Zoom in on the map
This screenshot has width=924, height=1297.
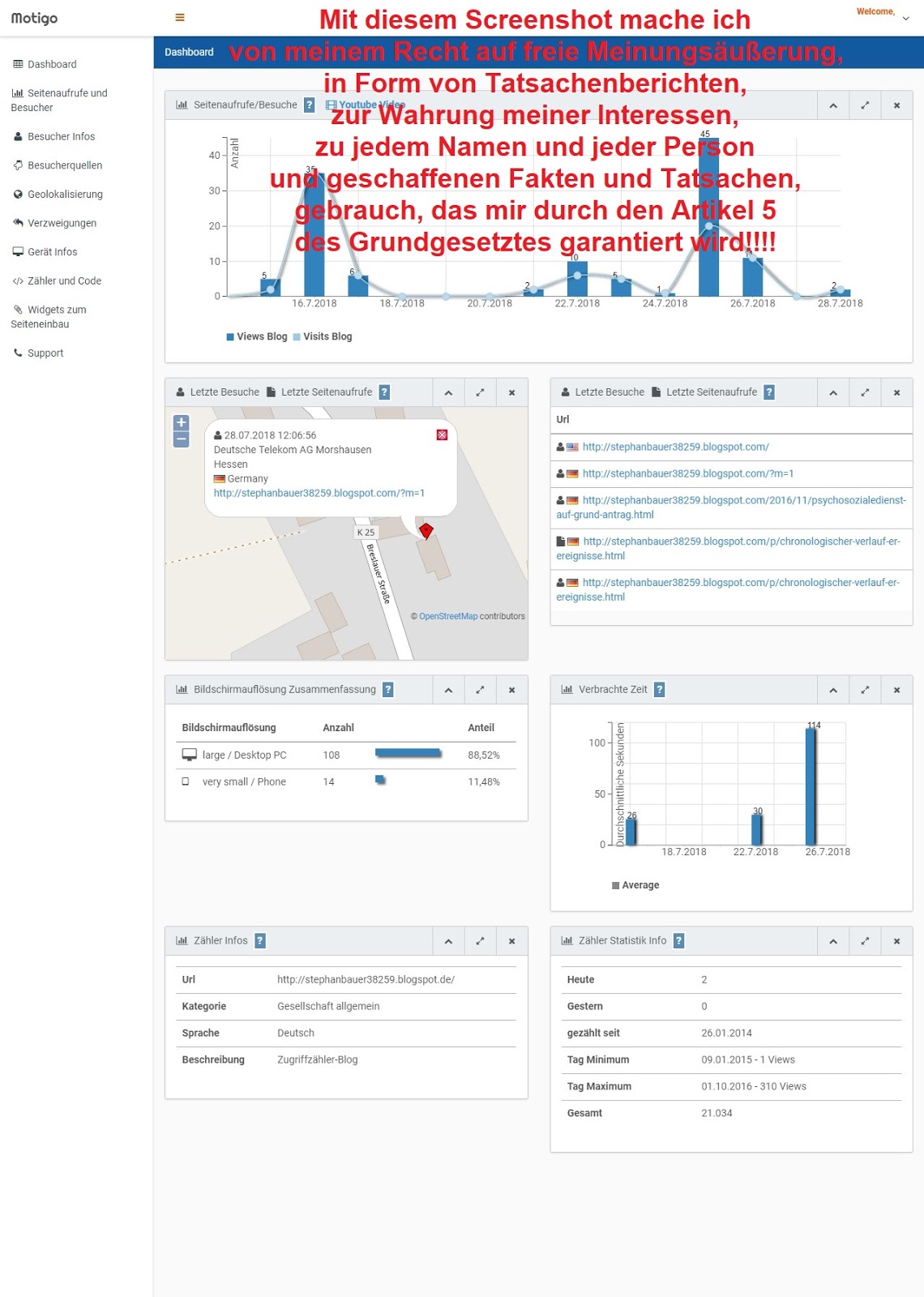coord(182,422)
